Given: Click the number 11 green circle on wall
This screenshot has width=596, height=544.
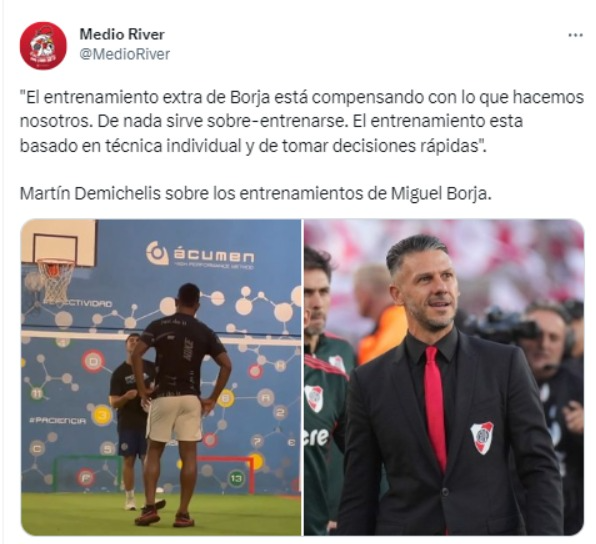Looking at the screenshot, I should (x=36, y=393).
